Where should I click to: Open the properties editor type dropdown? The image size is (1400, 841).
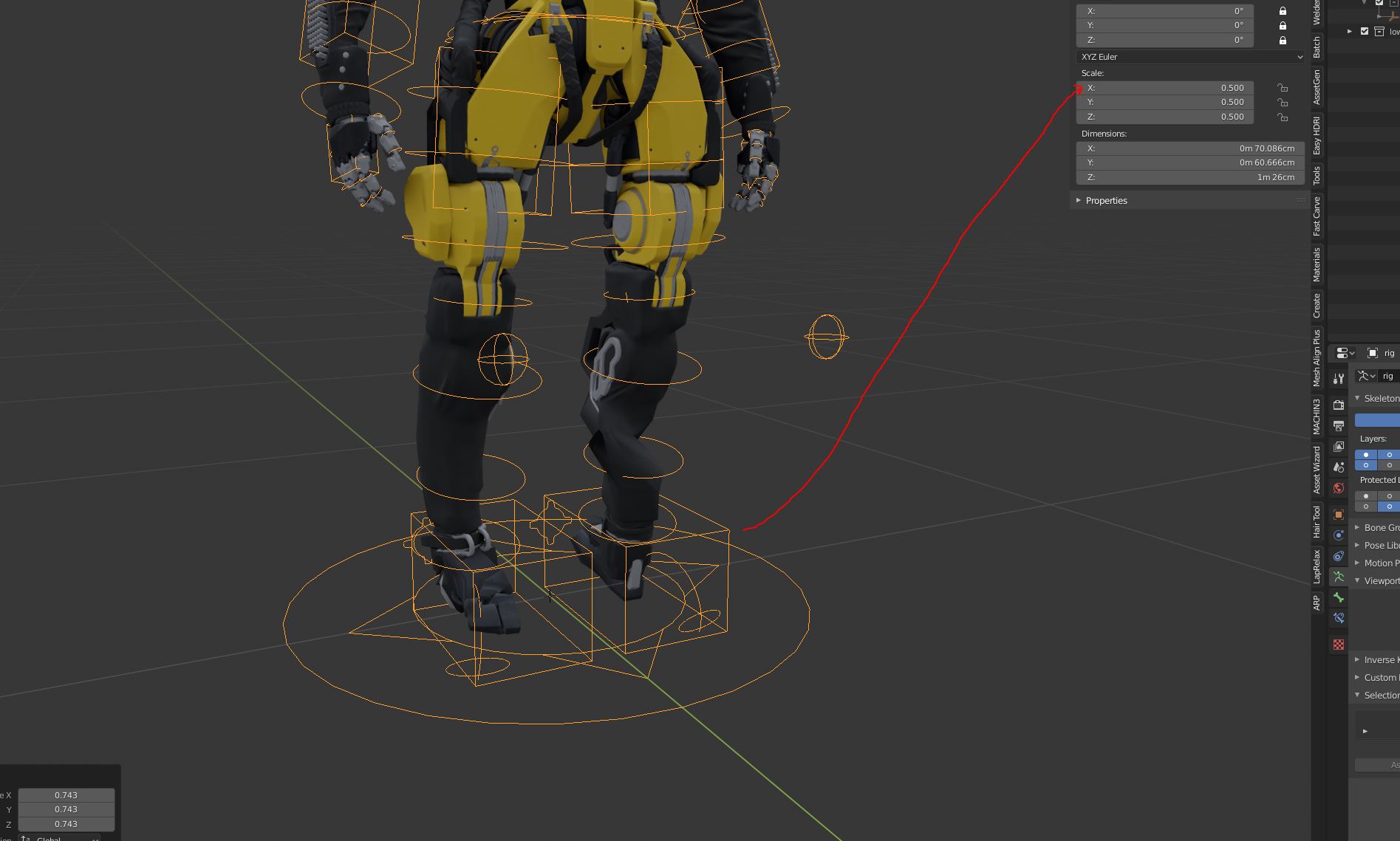pyautogui.click(x=1345, y=354)
